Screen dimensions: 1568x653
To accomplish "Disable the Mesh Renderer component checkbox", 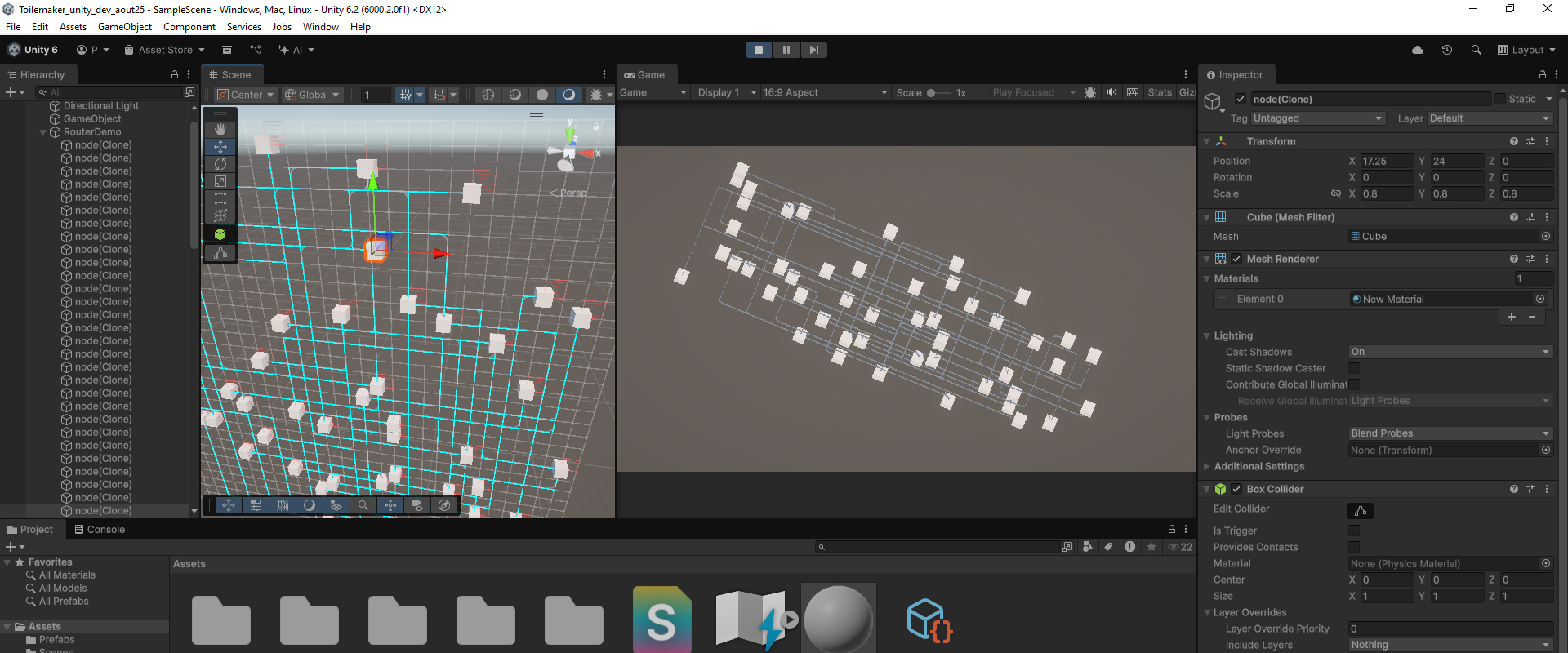I will click(1236, 259).
